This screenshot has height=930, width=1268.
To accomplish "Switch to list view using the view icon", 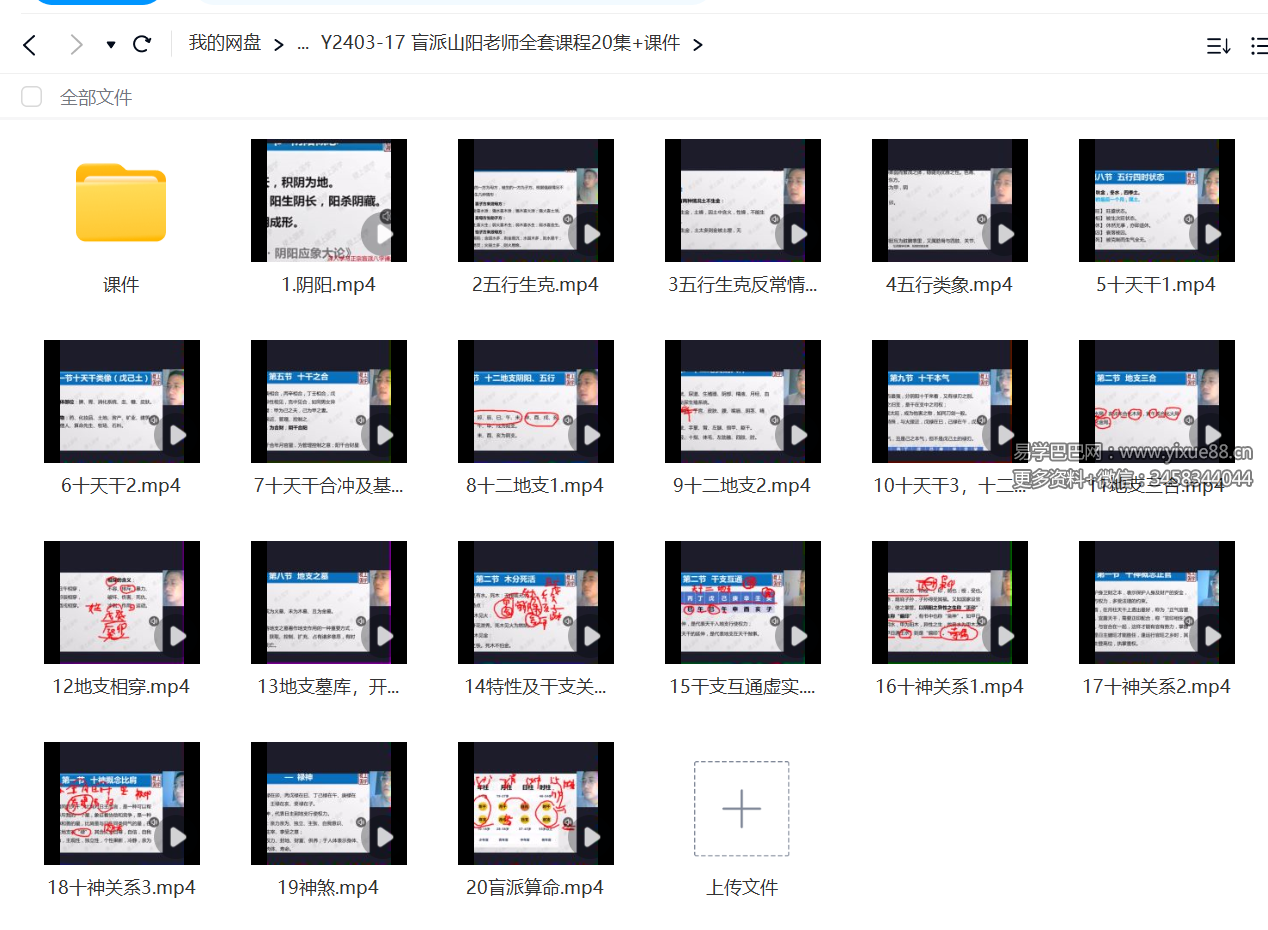I will coord(1256,44).
